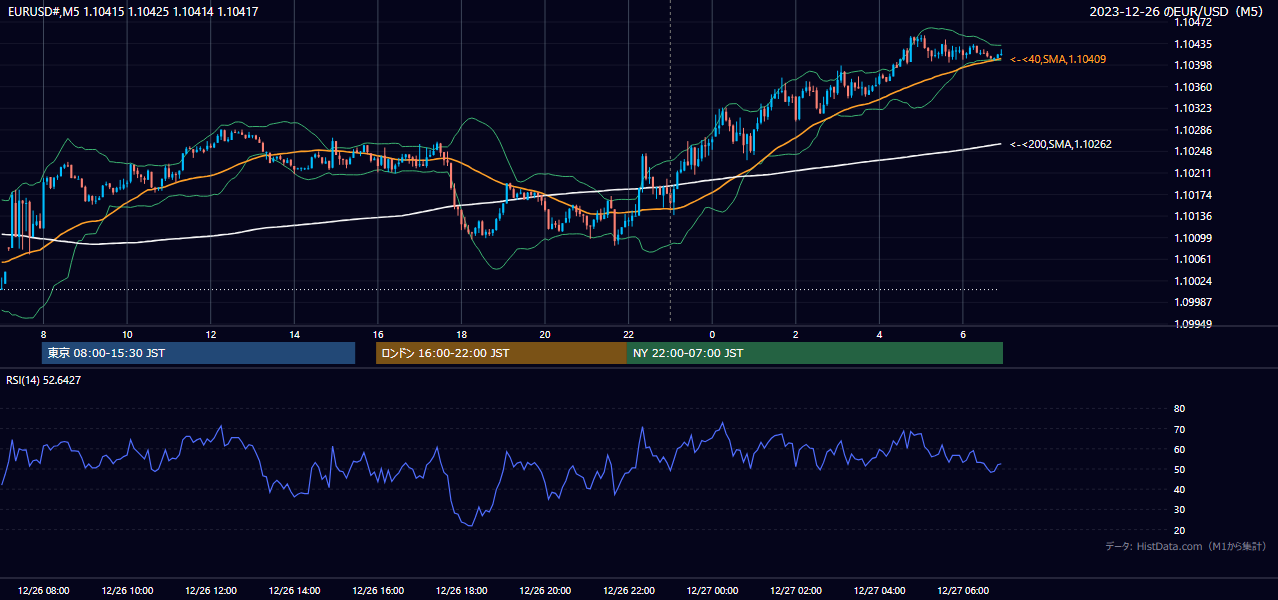
Task: Click the 12/26 22:00 time label
Action: coord(629,591)
